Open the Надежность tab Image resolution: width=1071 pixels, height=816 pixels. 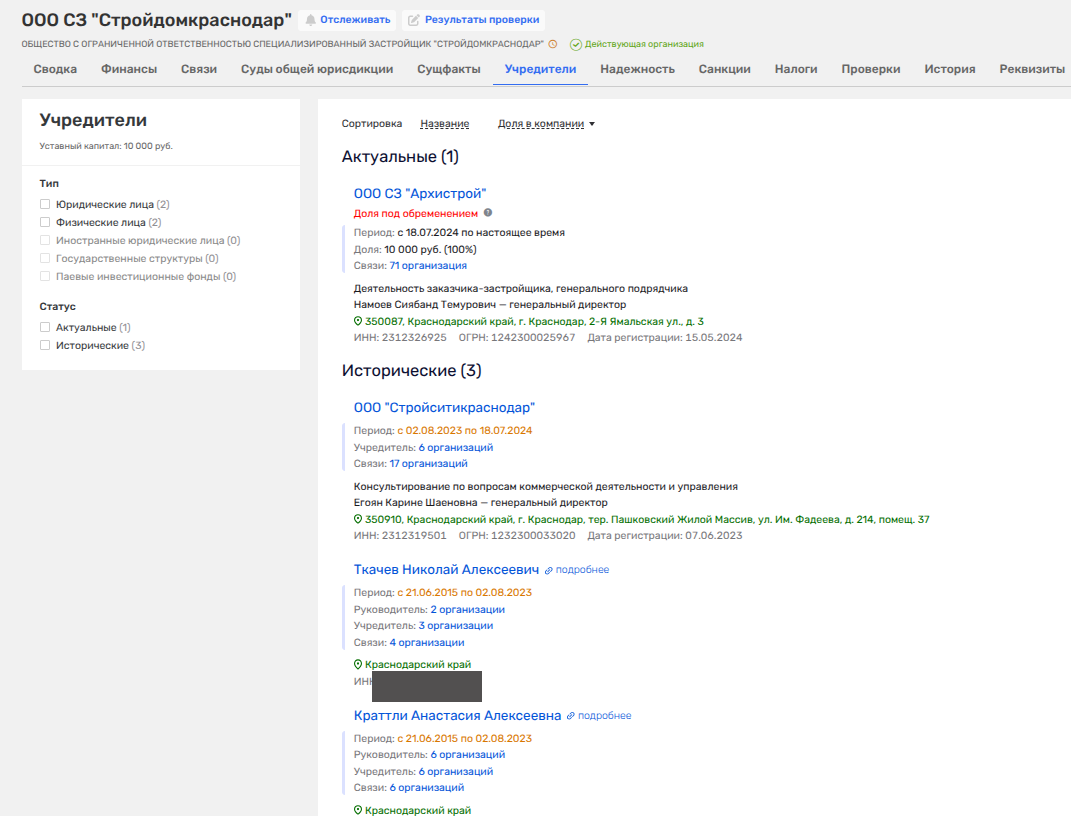coord(637,69)
